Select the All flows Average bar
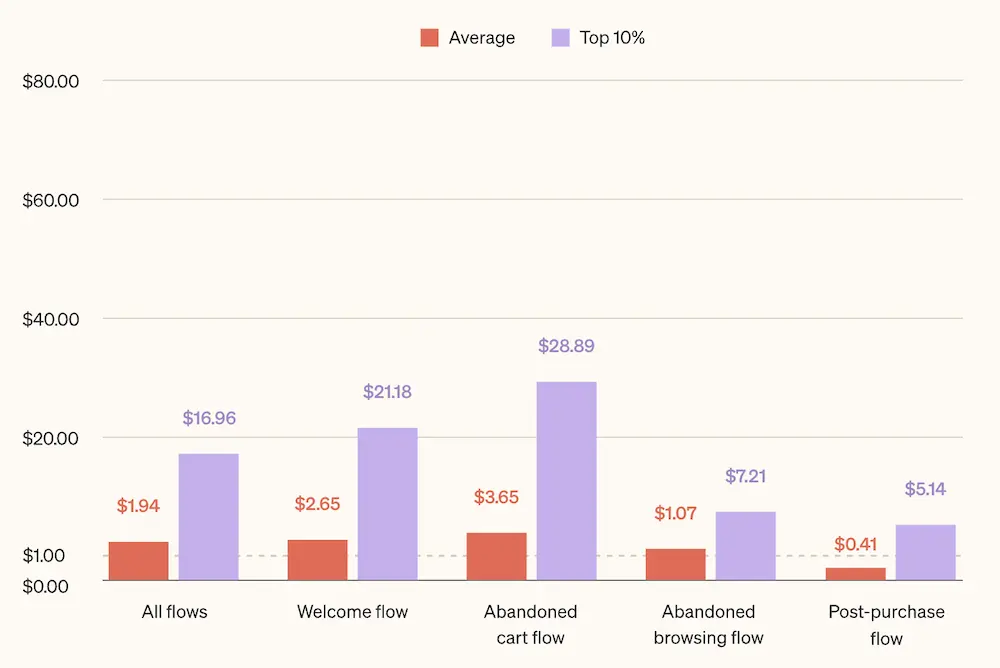The image size is (1000, 668). (x=138, y=561)
